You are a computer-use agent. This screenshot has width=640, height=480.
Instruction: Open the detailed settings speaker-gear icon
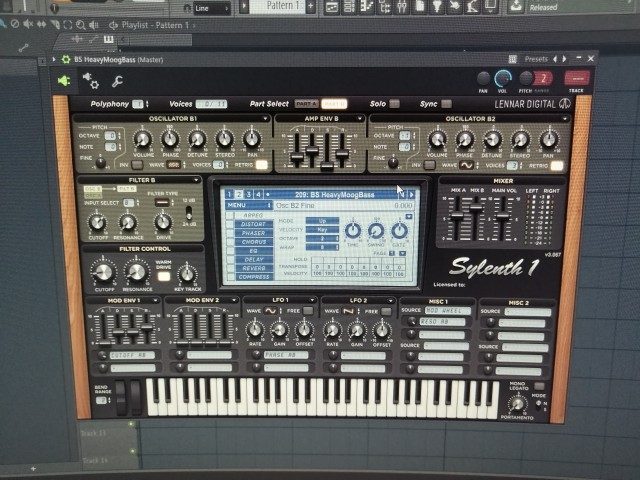[x=91, y=80]
